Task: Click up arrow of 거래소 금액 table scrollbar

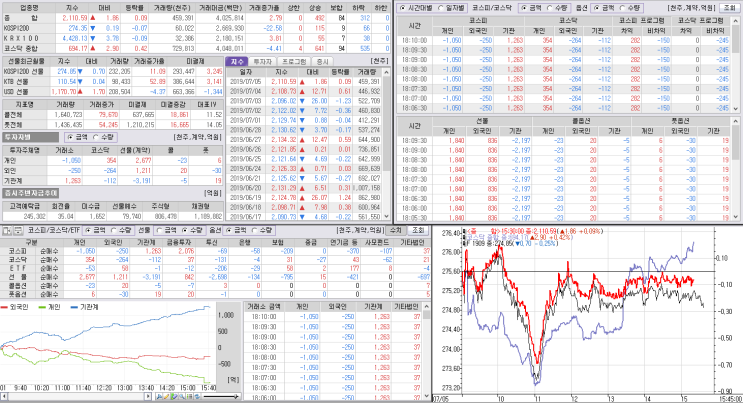Action: [426, 307]
